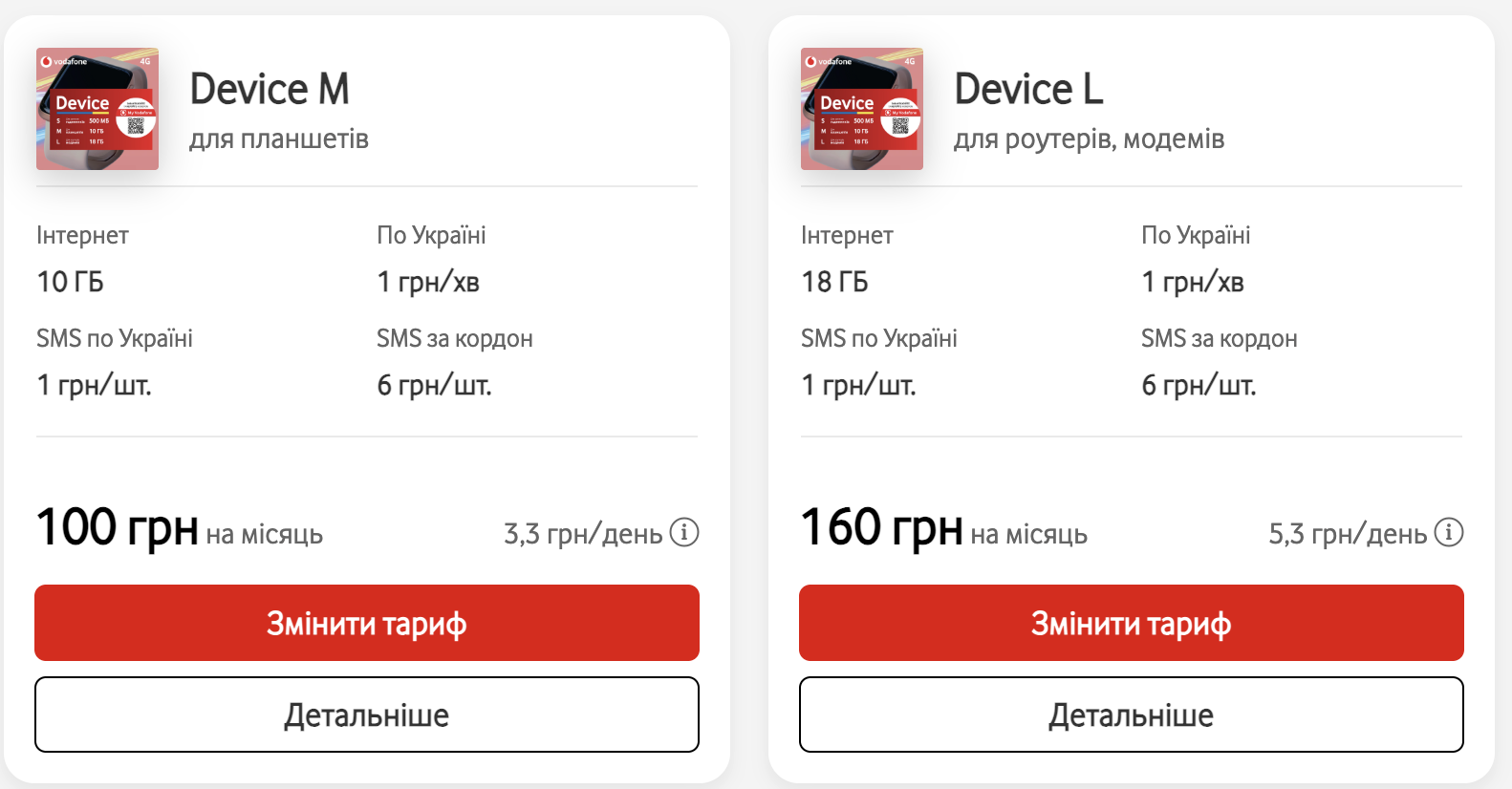The width and height of the screenshot is (1512, 789).
Task: Open Детальніше for the Device M plan
Action: click(367, 714)
